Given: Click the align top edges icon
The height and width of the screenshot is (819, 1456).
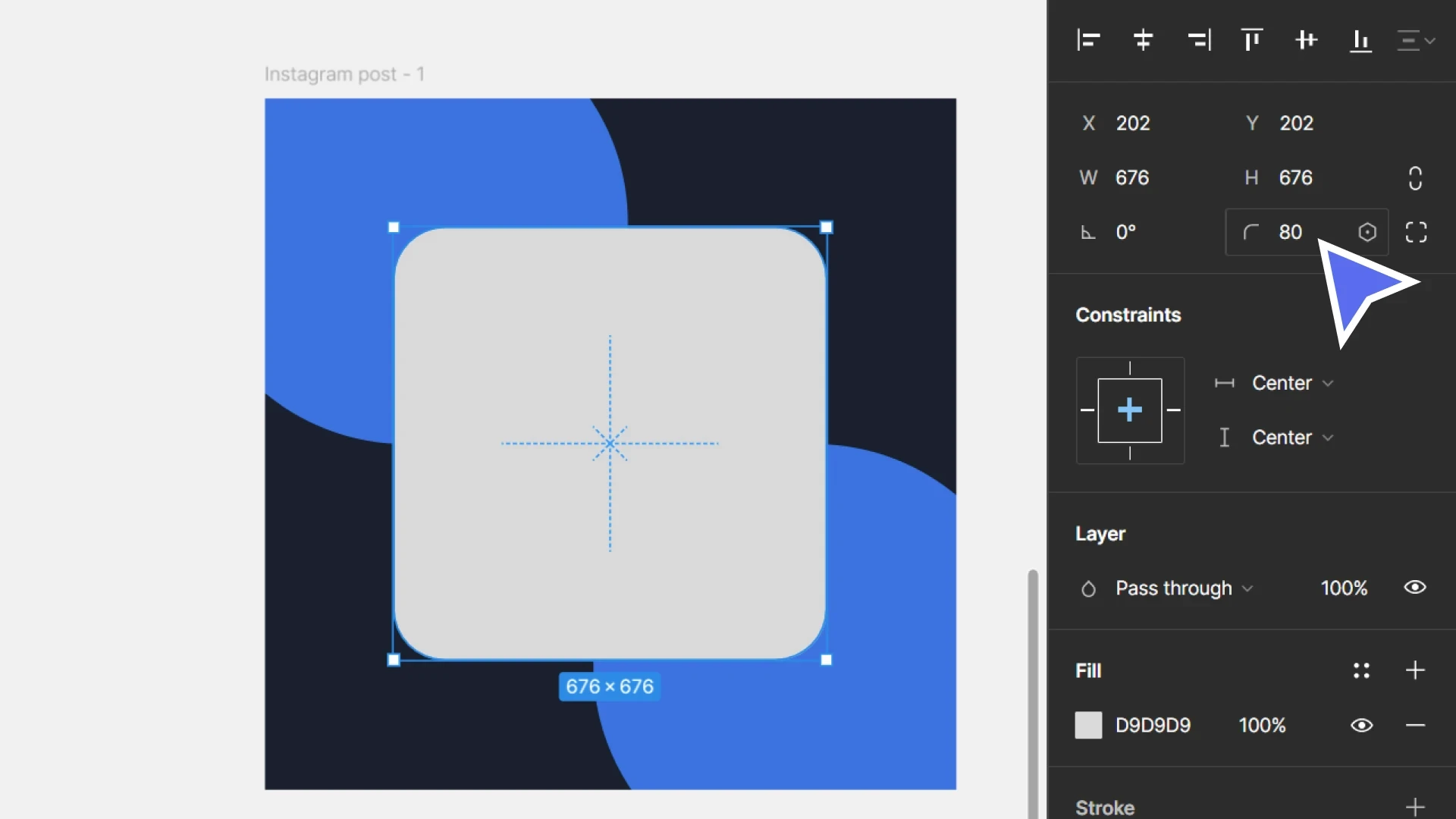Looking at the screenshot, I should [x=1250, y=40].
